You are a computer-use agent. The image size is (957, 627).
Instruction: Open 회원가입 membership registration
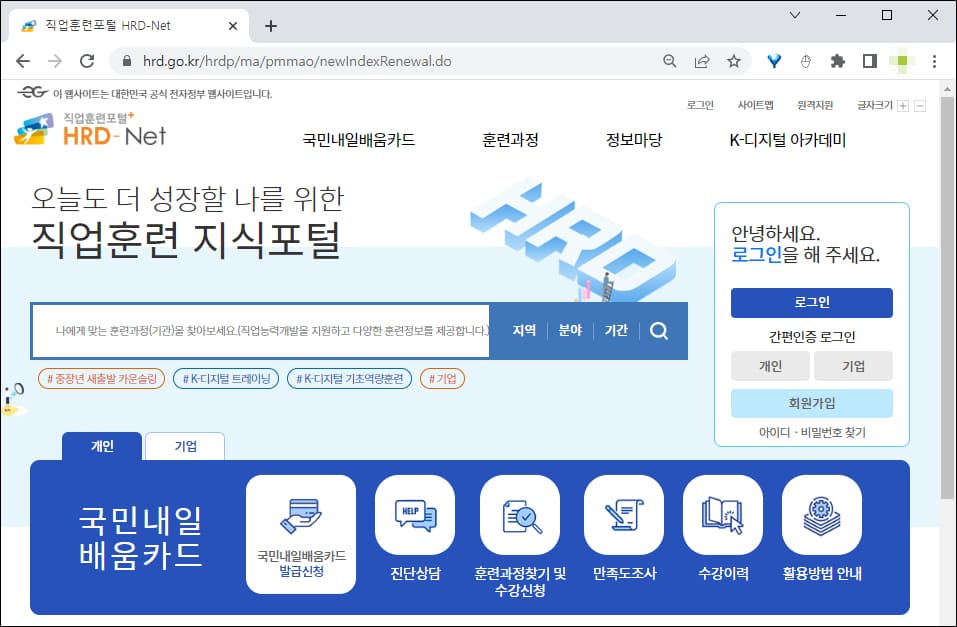click(x=812, y=403)
